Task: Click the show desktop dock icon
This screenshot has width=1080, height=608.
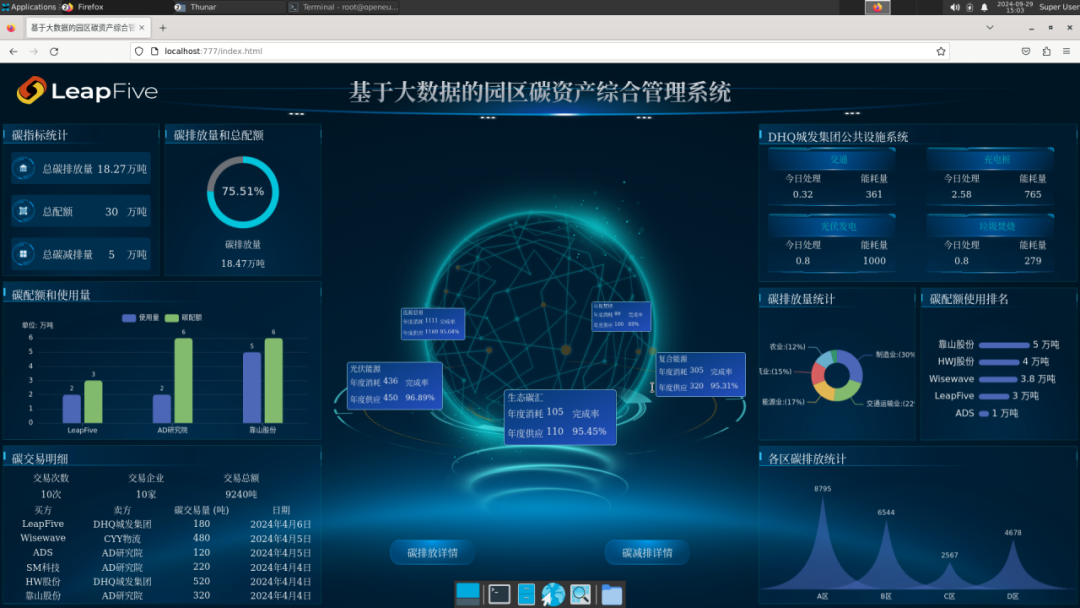Action: [468, 594]
